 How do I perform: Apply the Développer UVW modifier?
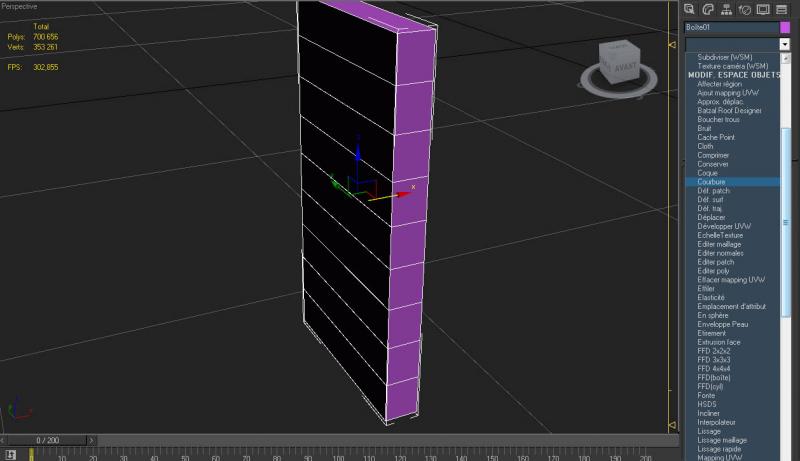click(x=724, y=226)
